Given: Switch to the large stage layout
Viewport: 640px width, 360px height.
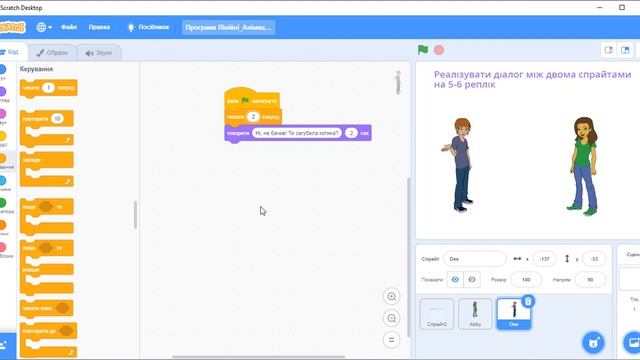Looking at the screenshot, I should click(x=625, y=50).
